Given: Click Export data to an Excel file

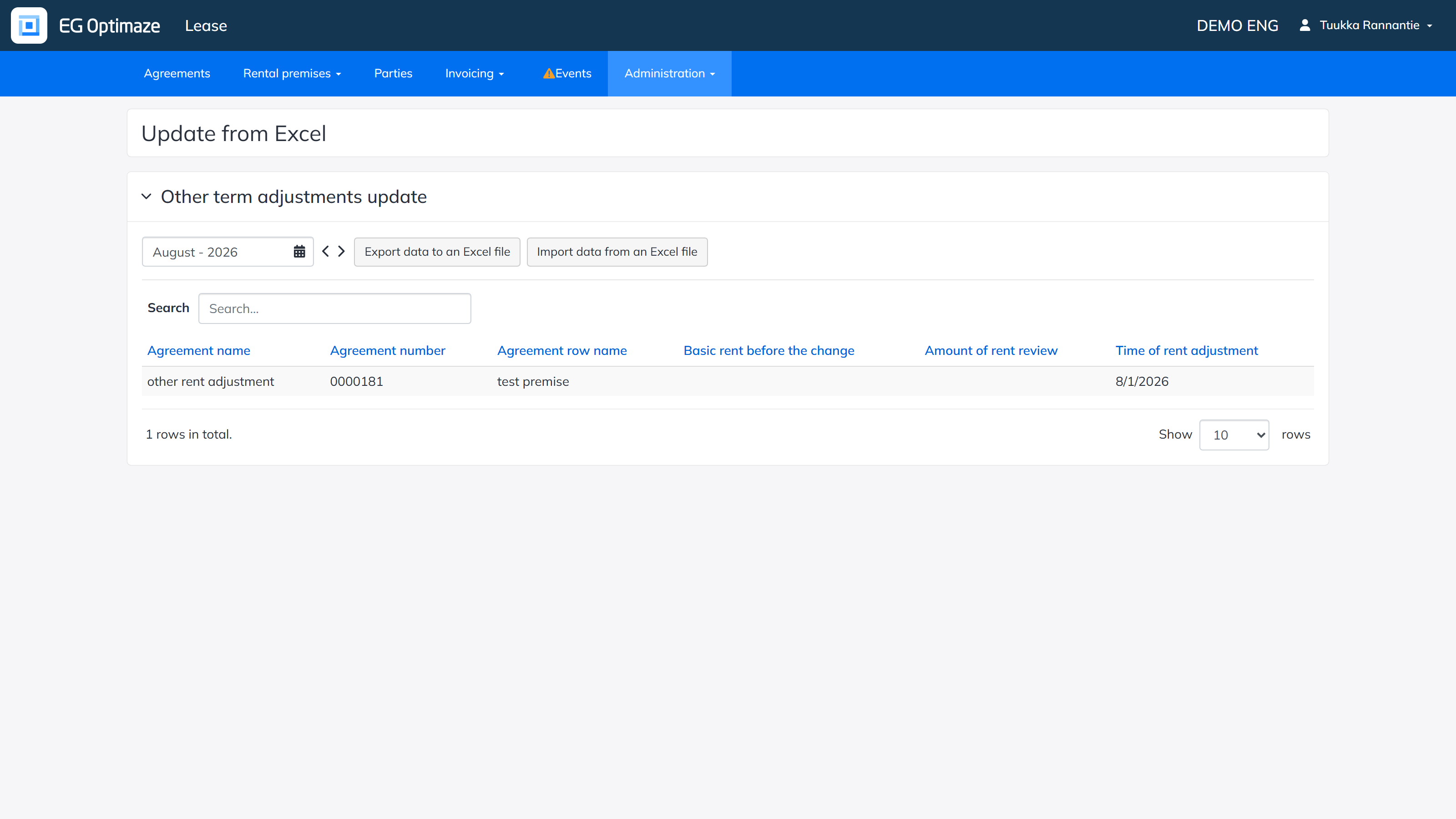Looking at the screenshot, I should tap(437, 252).
